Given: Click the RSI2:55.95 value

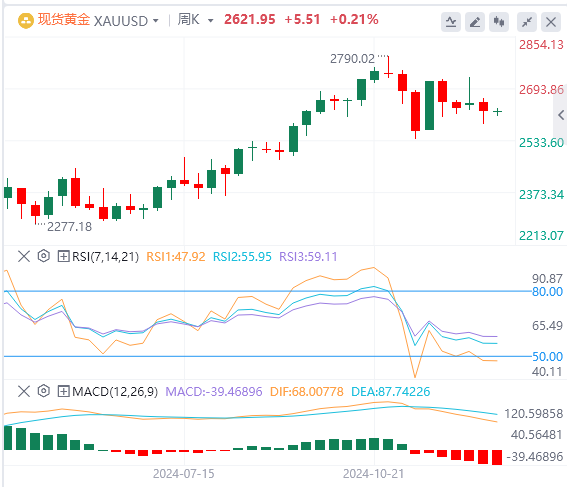Looking at the screenshot, I should [x=242, y=257].
